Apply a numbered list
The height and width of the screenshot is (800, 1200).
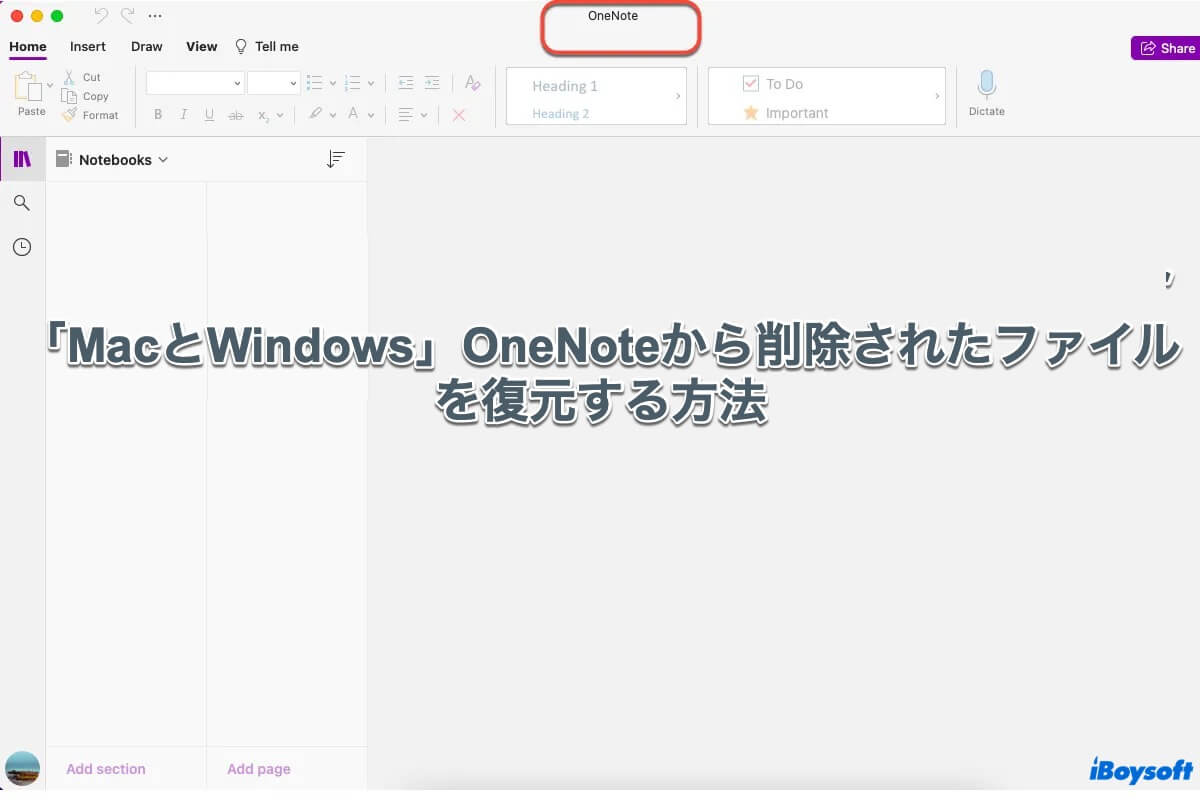[352, 83]
